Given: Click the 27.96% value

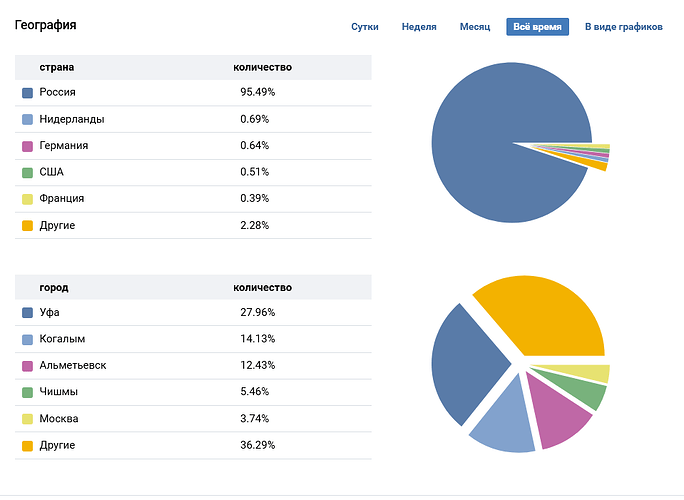Looking at the screenshot, I should pyautogui.click(x=257, y=312).
